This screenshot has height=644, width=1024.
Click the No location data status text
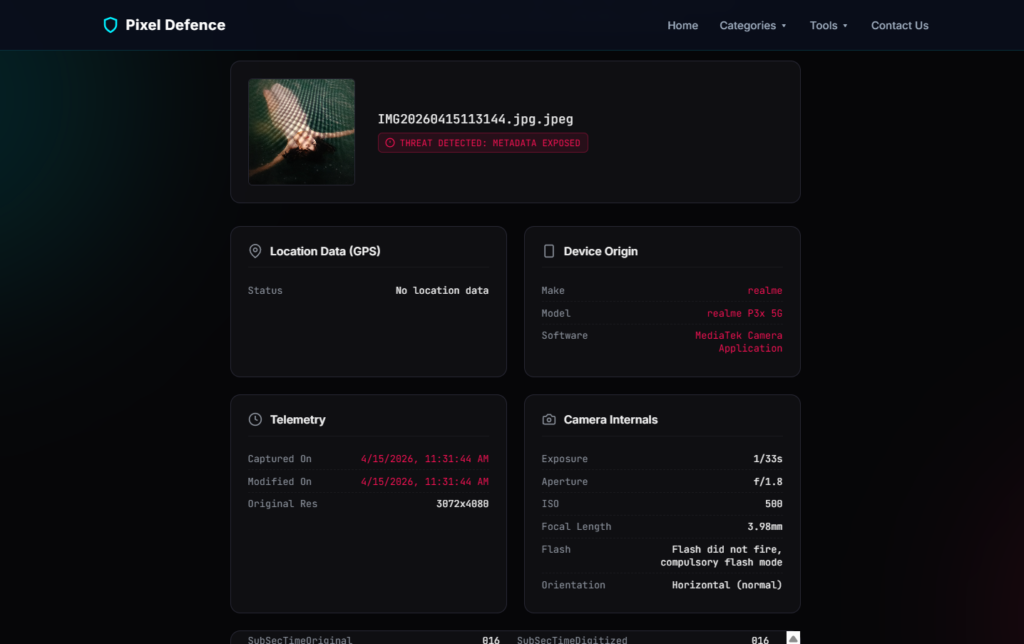point(442,291)
